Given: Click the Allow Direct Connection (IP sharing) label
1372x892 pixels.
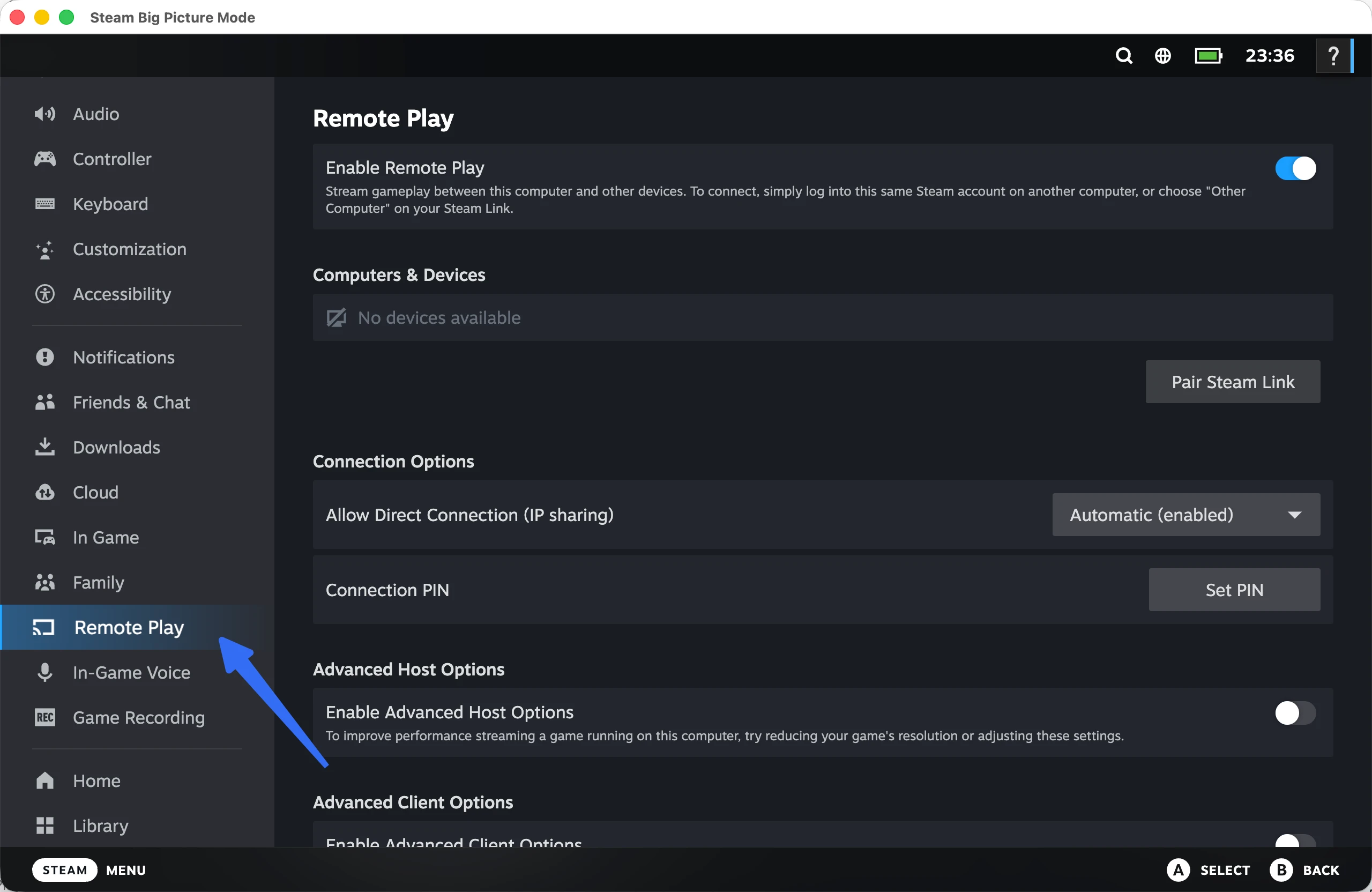Looking at the screenshot, I should click(469, 514).
